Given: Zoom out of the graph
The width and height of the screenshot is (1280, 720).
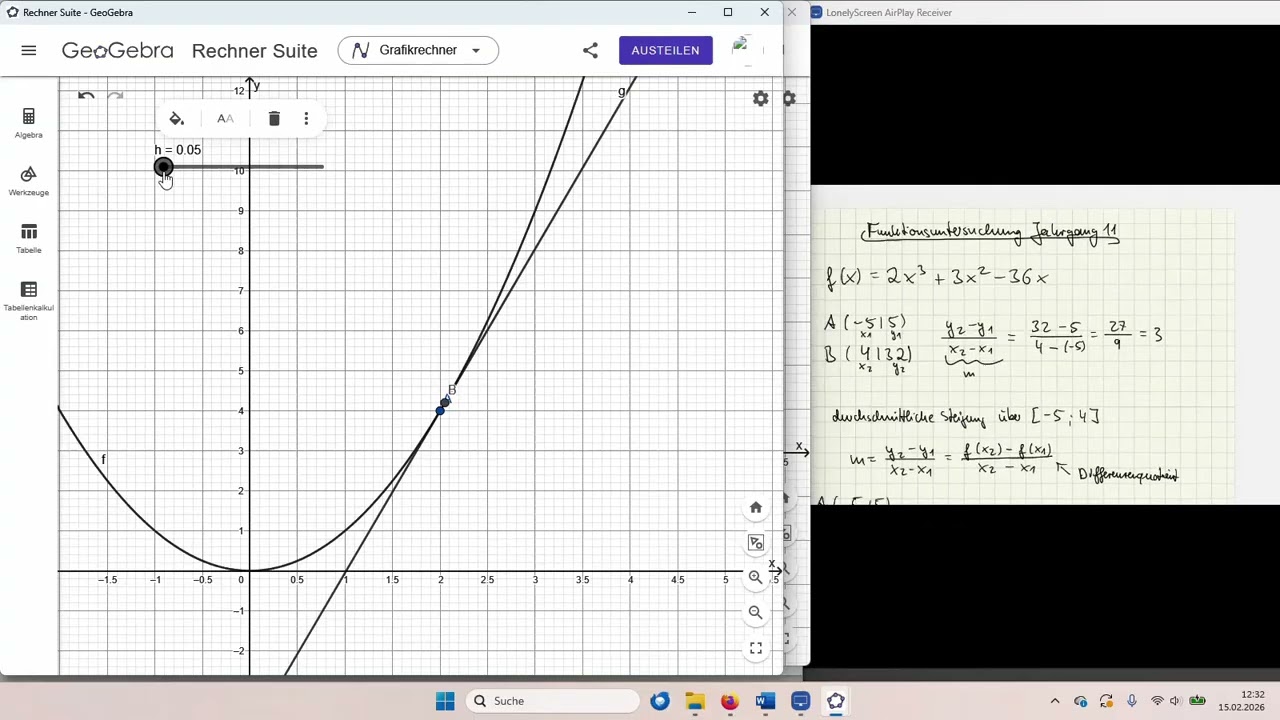Looking at the screenshot, I should [756, 612].
